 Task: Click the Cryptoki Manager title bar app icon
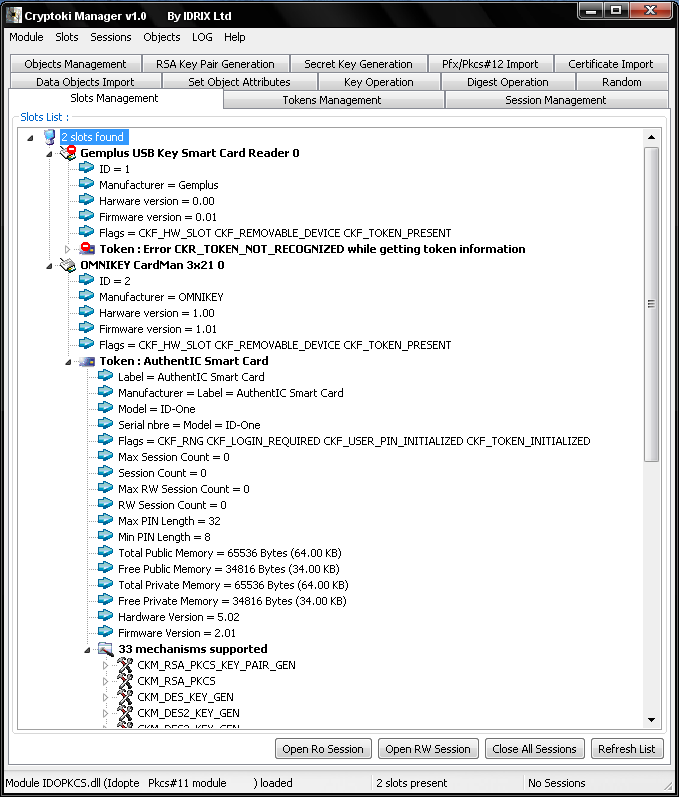tap(14, 16)
